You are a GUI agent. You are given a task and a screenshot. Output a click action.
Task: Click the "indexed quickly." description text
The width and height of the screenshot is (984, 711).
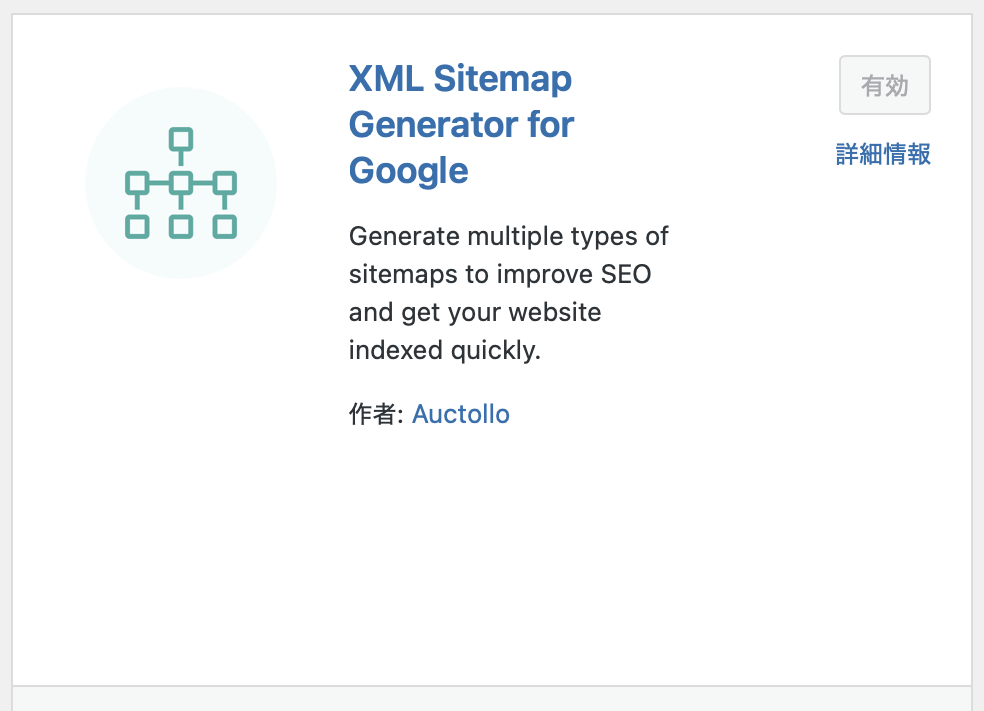click(x=445, y=351)
